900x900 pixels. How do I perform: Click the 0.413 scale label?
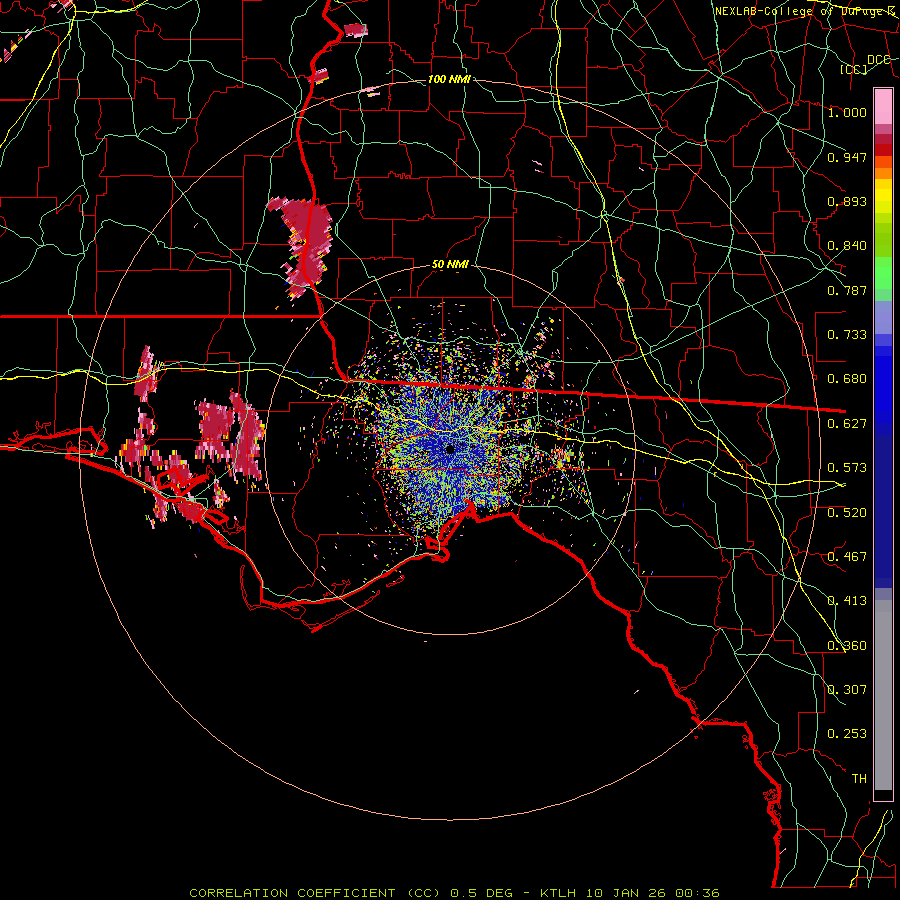847,601
